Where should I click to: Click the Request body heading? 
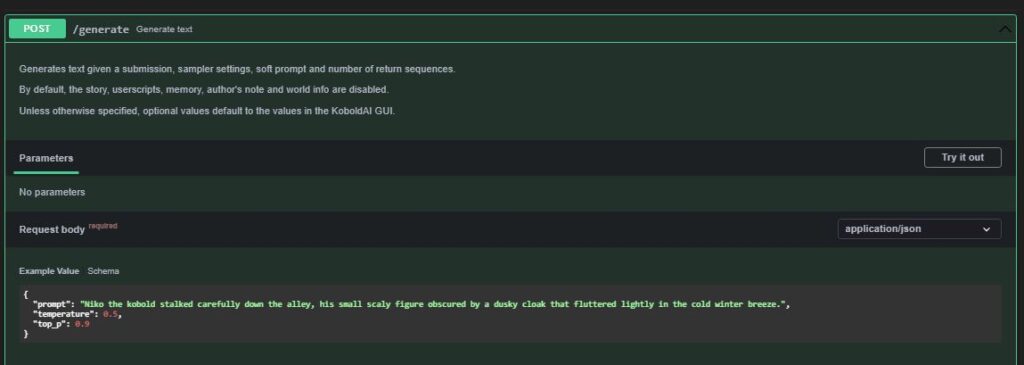click(52, 230)
